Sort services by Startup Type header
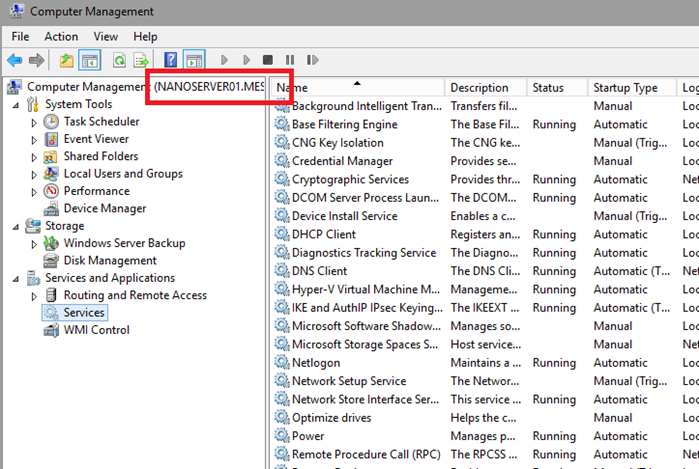 (632, 87)
